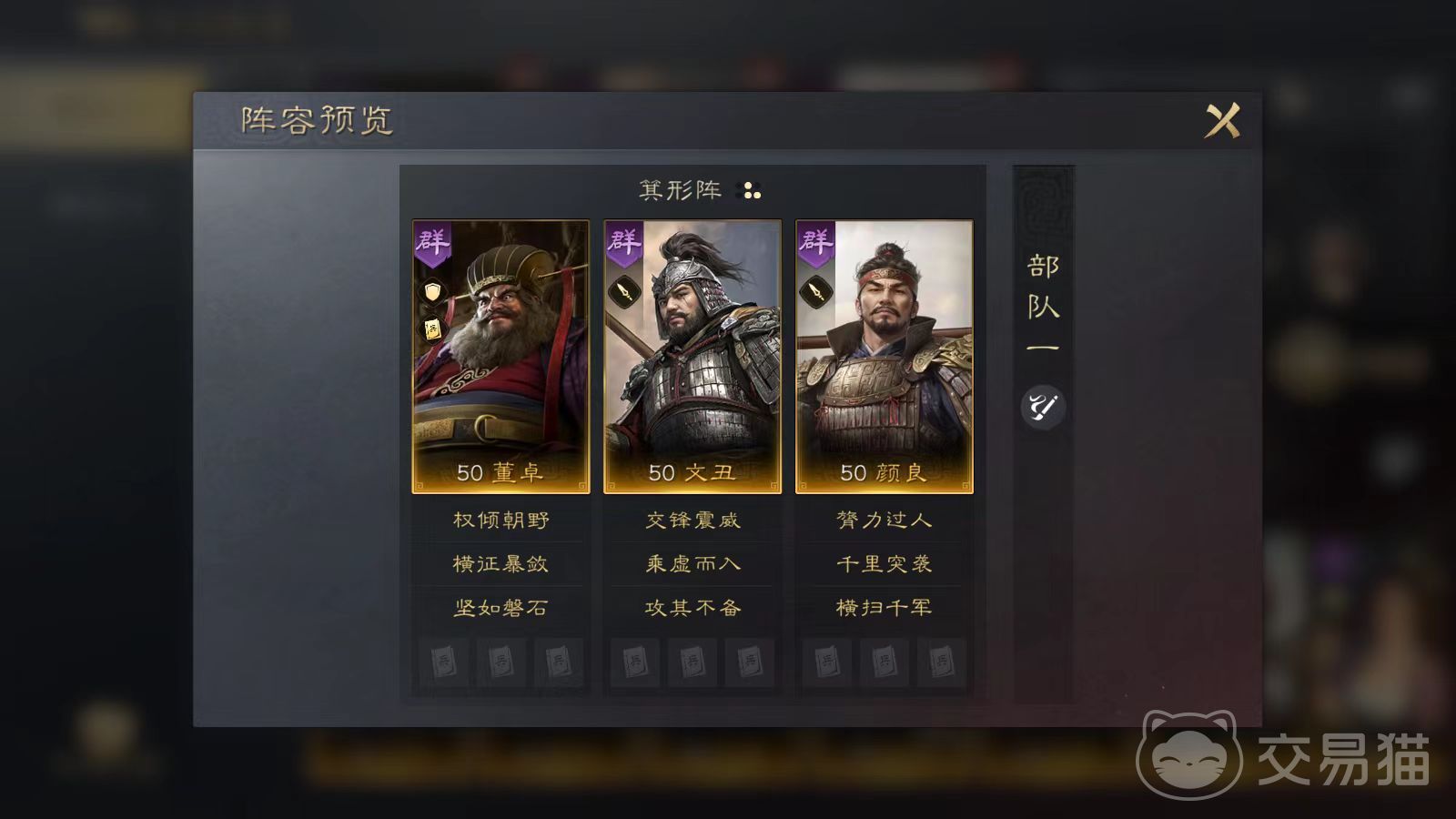Viewport: 1456px width, 819px height.
Task: Open the 攻其不备 skill details
Action: pyautogui.click(x=693, y=608)
